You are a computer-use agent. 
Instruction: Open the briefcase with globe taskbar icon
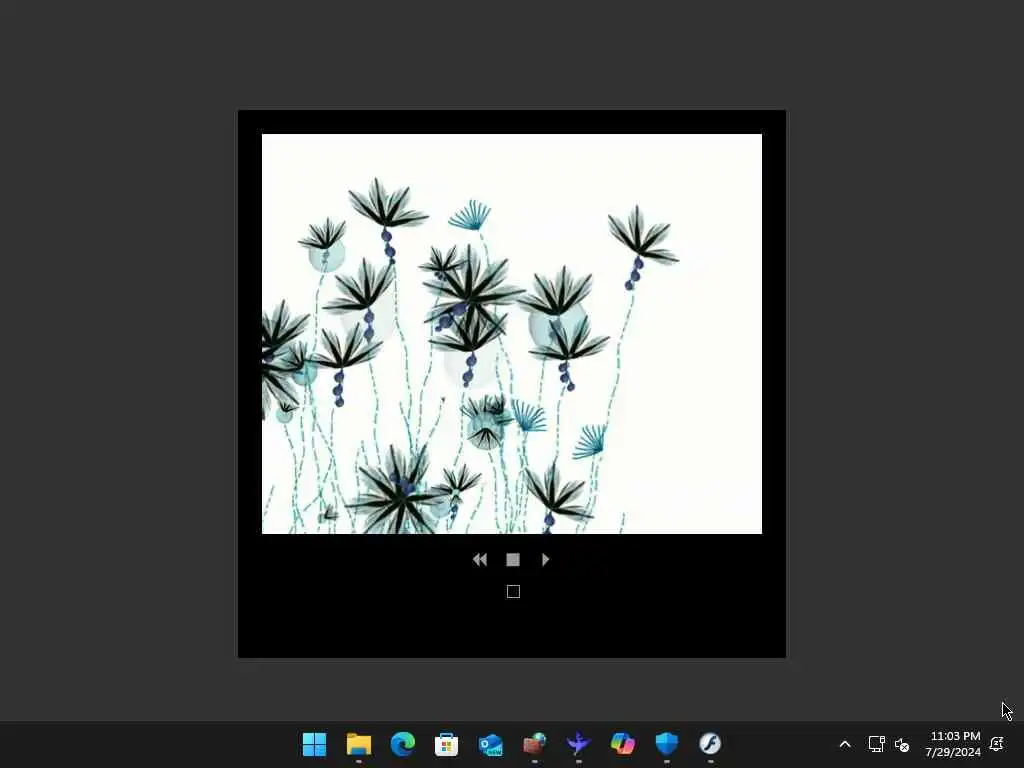[x=534, y=744]
